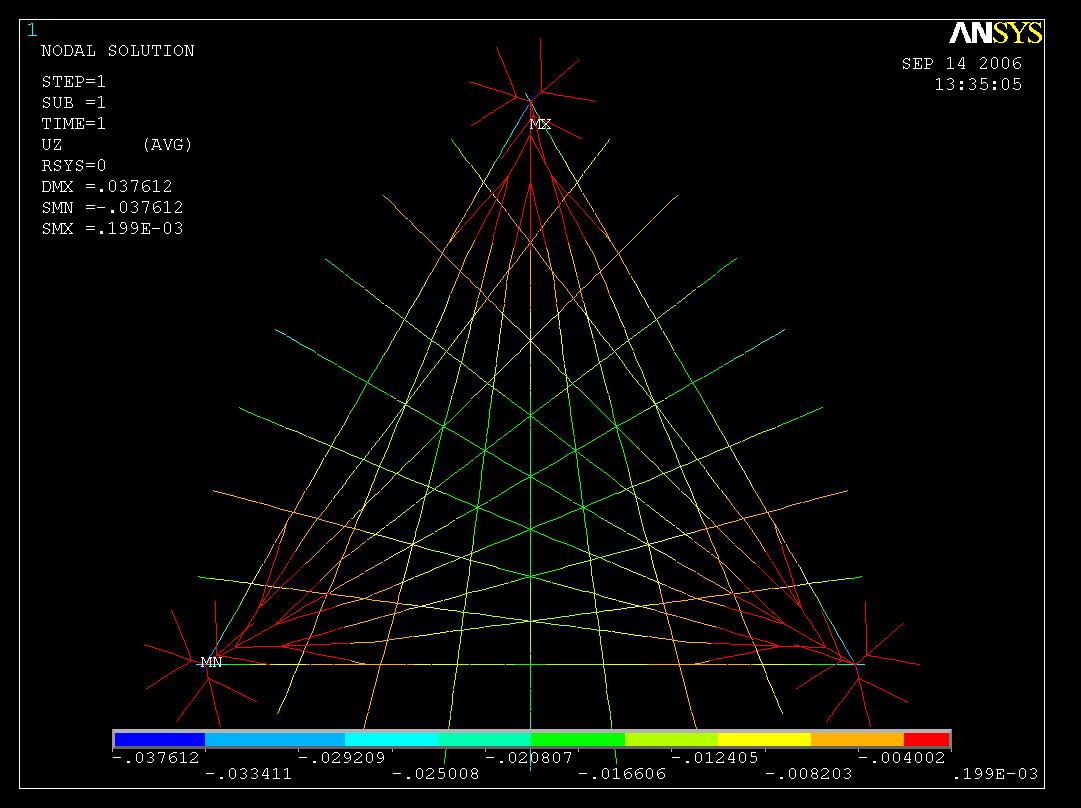Click the SMN =-.037612 value
1081x808 pixels.
point(112,208)
